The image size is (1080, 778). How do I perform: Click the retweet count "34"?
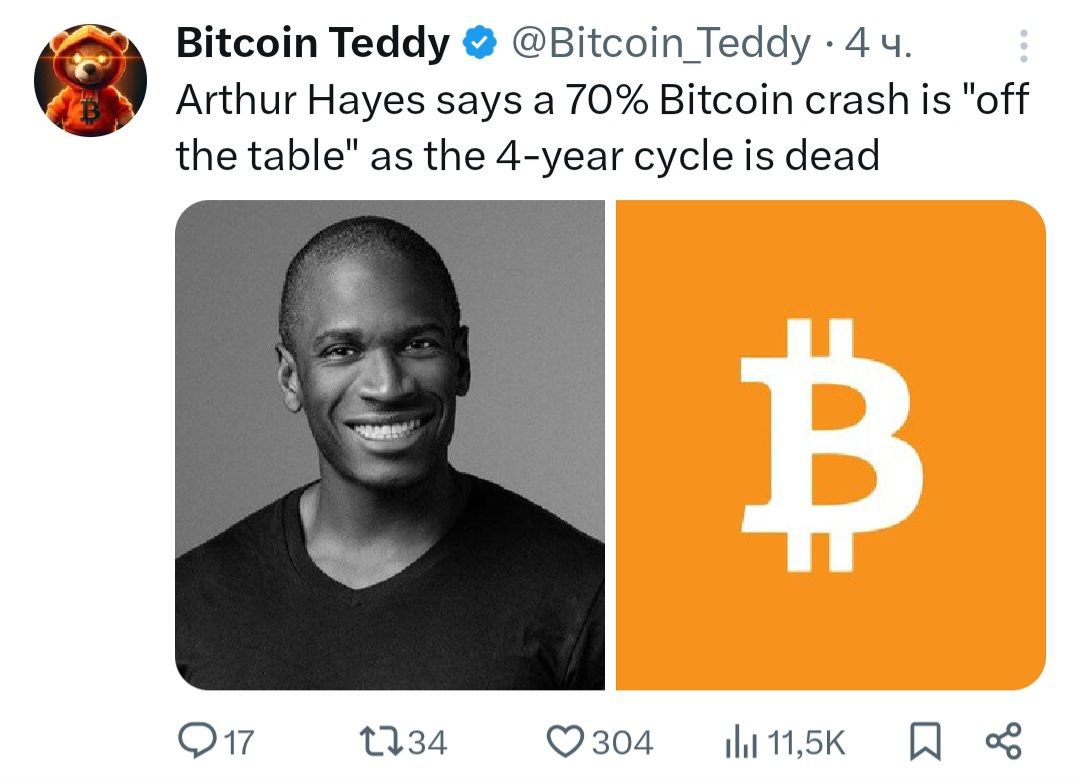(x=428, y=743)
